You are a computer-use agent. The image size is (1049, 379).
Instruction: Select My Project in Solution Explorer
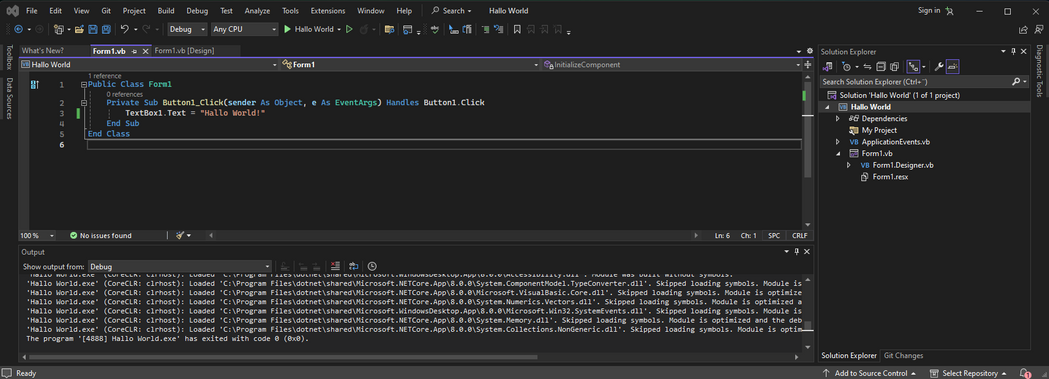(879, 130)
